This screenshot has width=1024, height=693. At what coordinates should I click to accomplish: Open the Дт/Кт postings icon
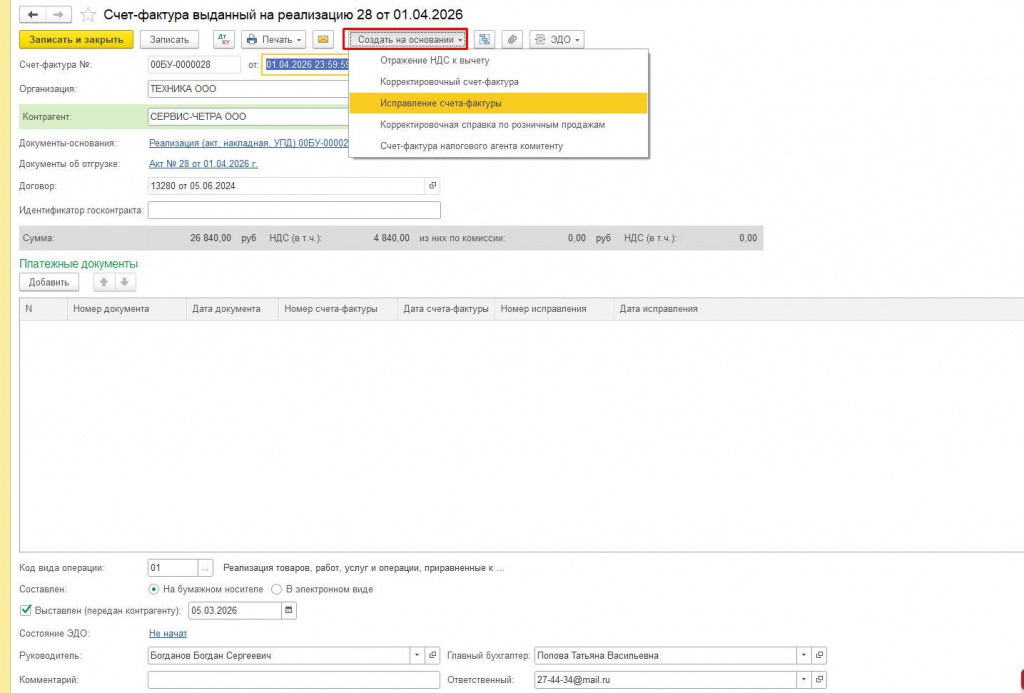(x=224, y=40)
